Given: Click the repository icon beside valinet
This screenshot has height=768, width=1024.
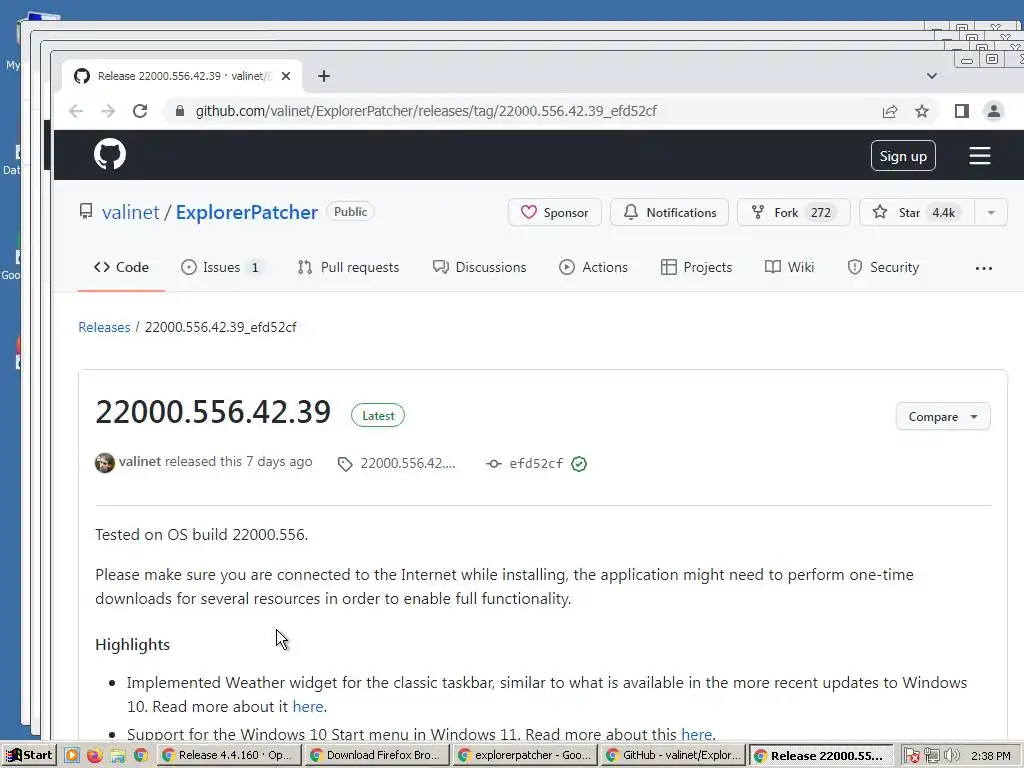Looking at the screenshot, I should (x=86, y=212).
